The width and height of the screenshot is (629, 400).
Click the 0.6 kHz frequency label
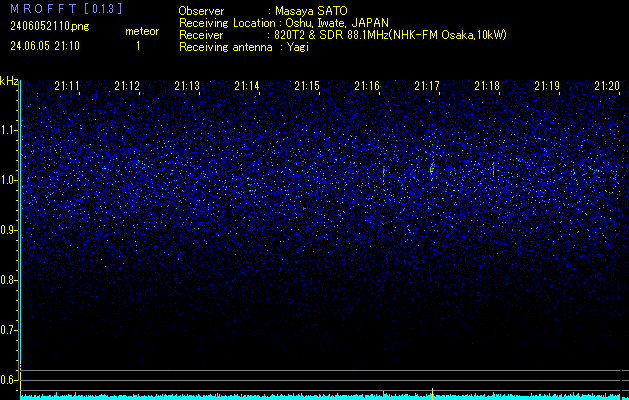click(x=8, y=380)
